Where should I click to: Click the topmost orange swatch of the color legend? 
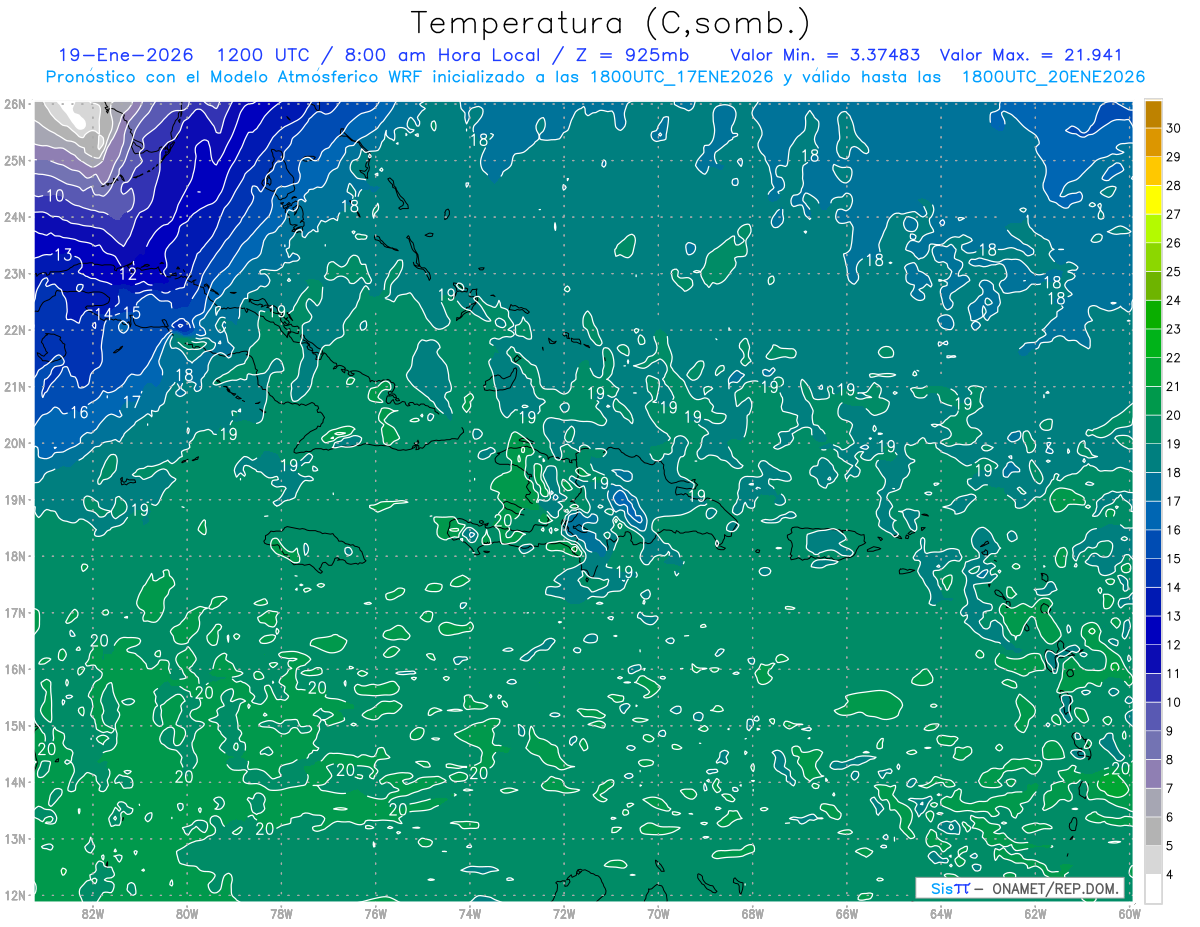pyautogui.click(x=1153, y=114)
